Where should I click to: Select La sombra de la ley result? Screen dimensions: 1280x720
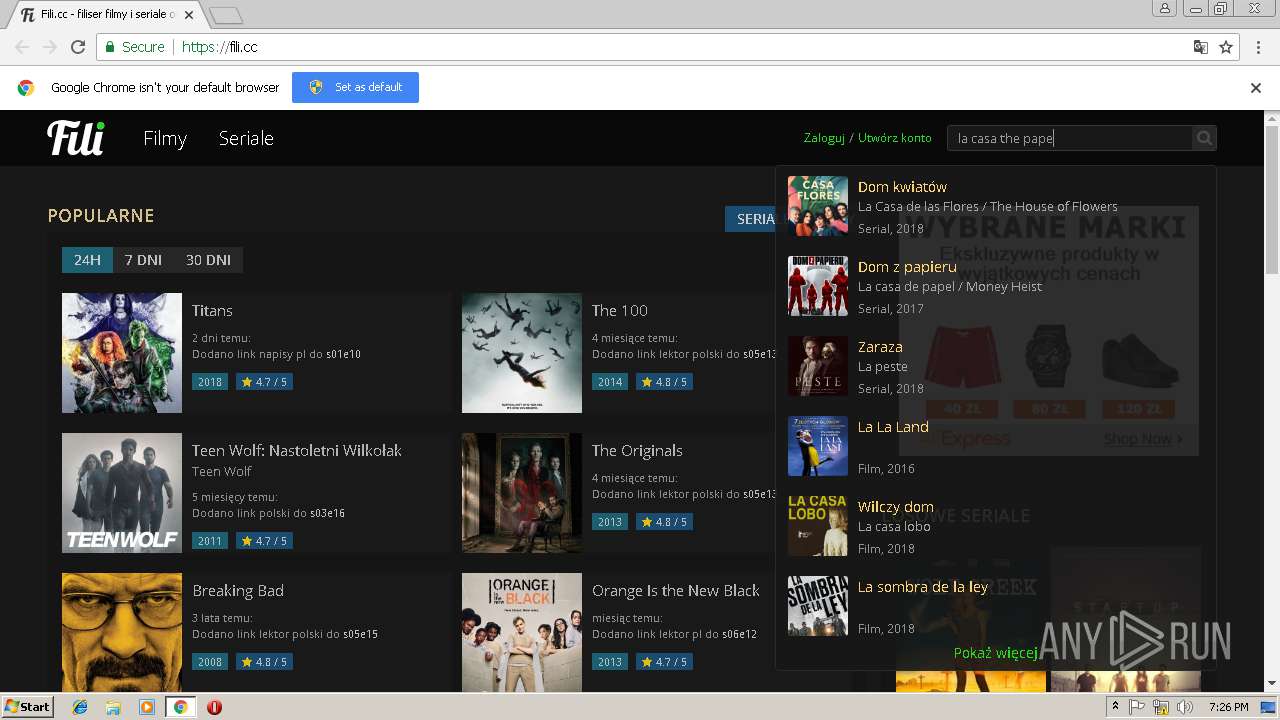click(996, 606)
